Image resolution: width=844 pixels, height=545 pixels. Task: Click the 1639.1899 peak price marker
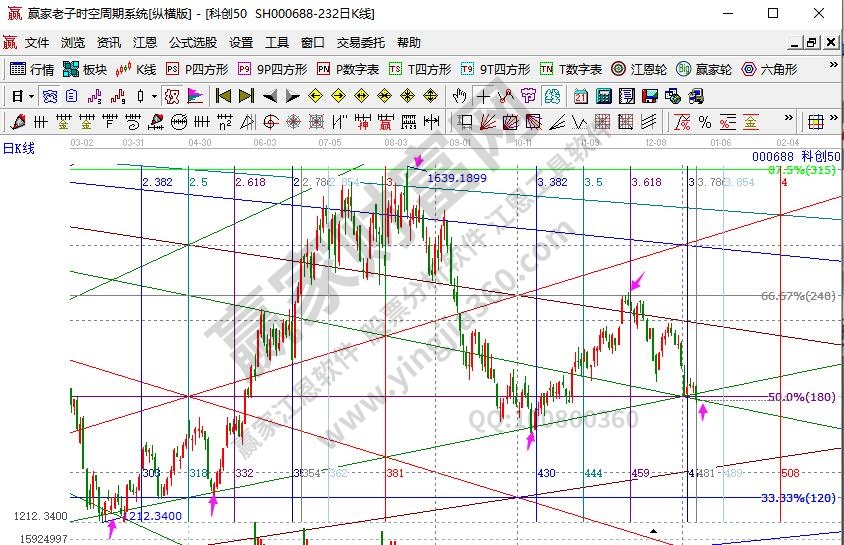click(x=456, y=177)
